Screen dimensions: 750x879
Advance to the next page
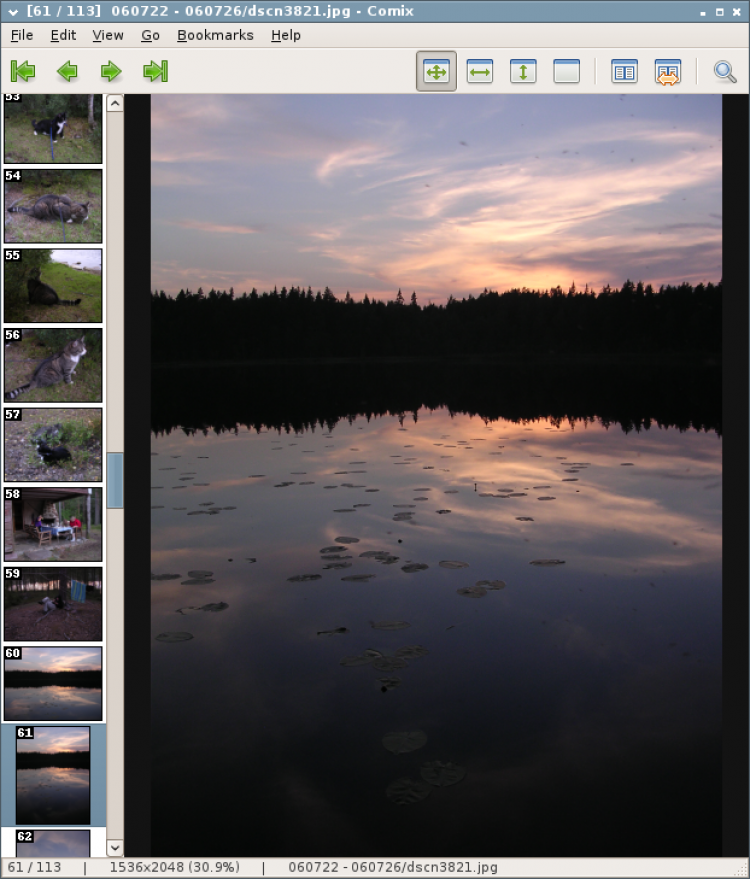(x=111, y=71)
